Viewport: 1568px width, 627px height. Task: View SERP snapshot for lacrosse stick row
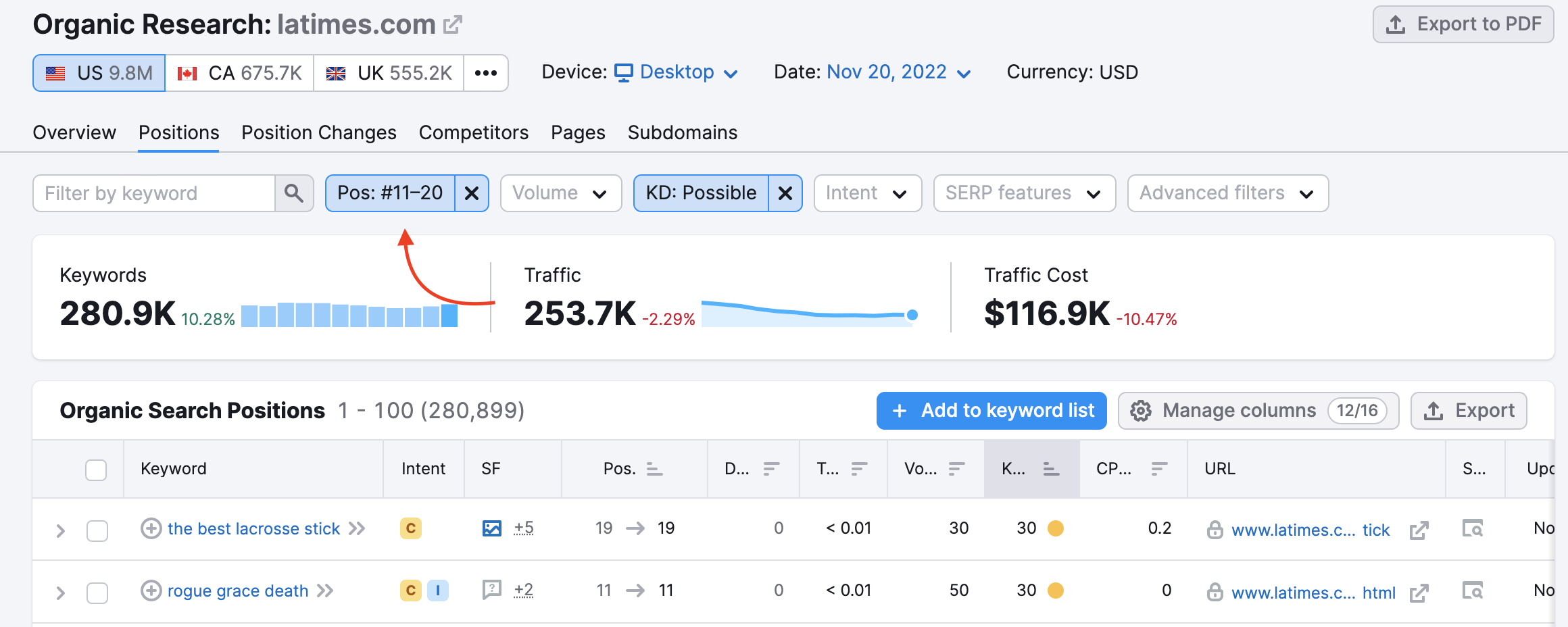point(1473,528)
